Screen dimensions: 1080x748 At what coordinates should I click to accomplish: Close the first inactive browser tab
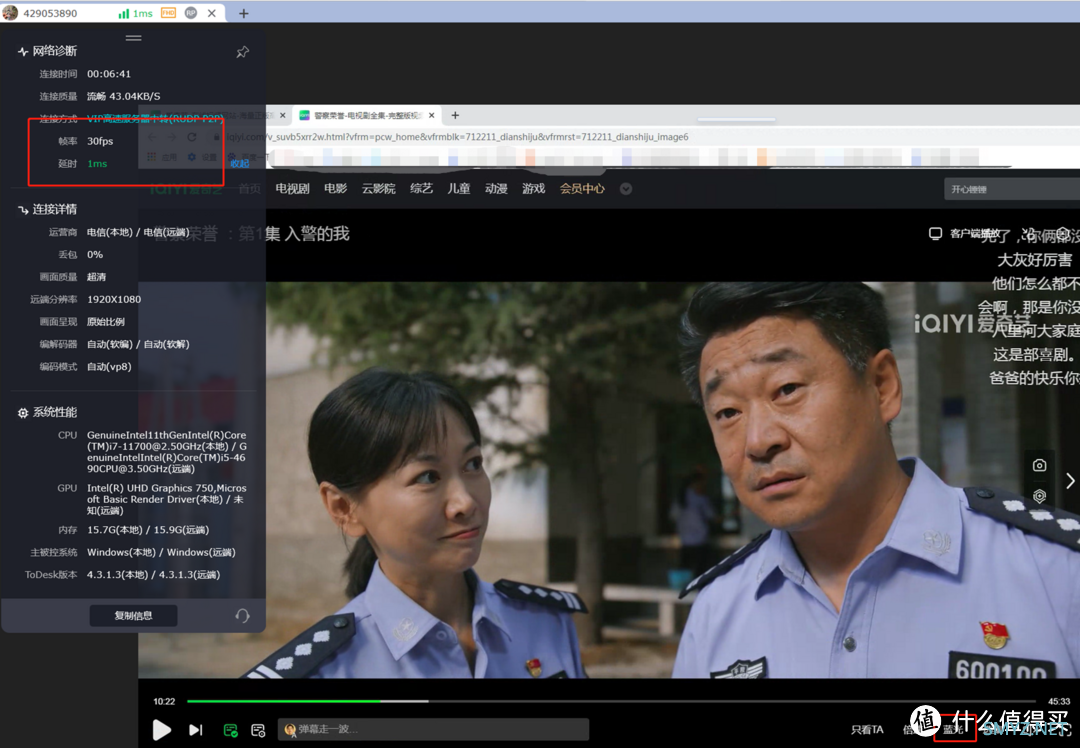coord(282,115)
